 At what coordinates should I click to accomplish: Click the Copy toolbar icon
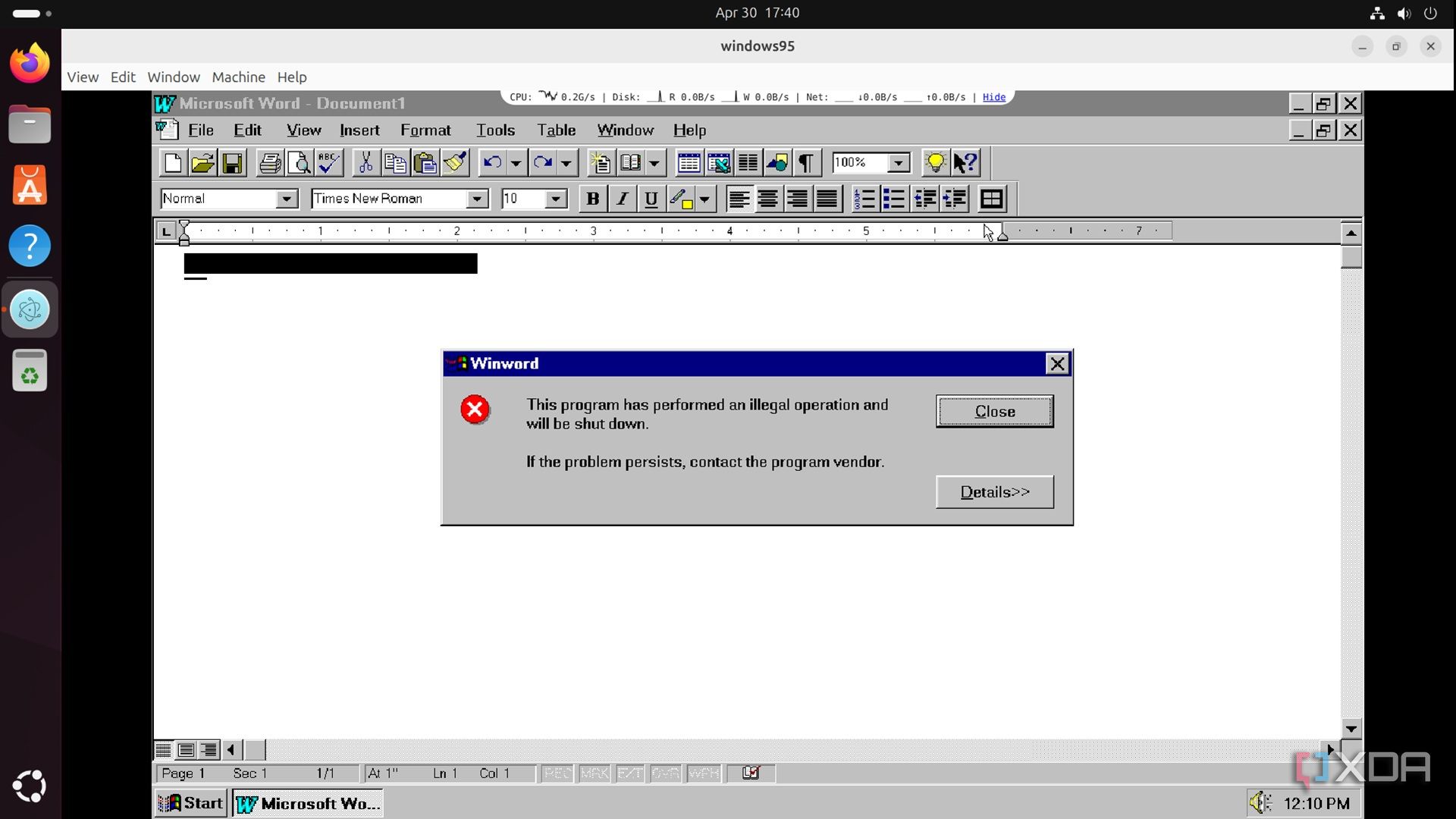[x=395, y=163]
